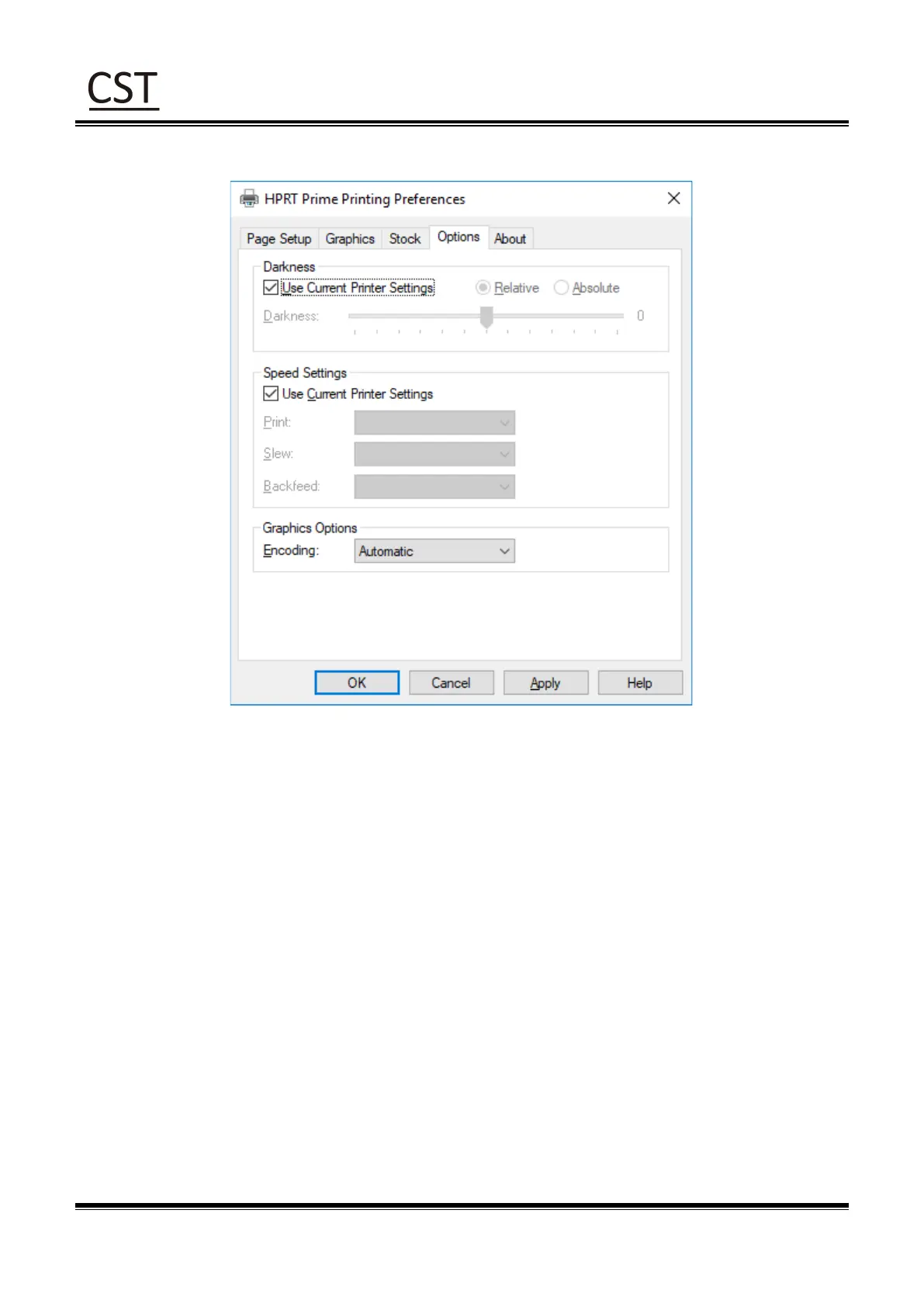Click the OK button
The width and height of the screenshot is (924, 1307).
point(357,683)
